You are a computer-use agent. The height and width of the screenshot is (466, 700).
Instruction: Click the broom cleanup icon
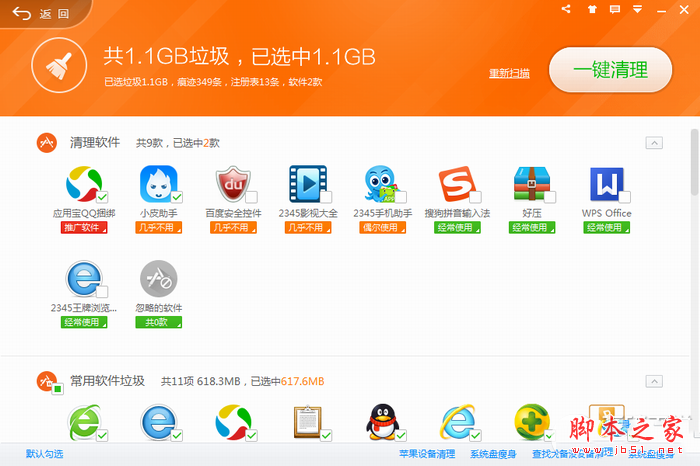coord(59,66)
